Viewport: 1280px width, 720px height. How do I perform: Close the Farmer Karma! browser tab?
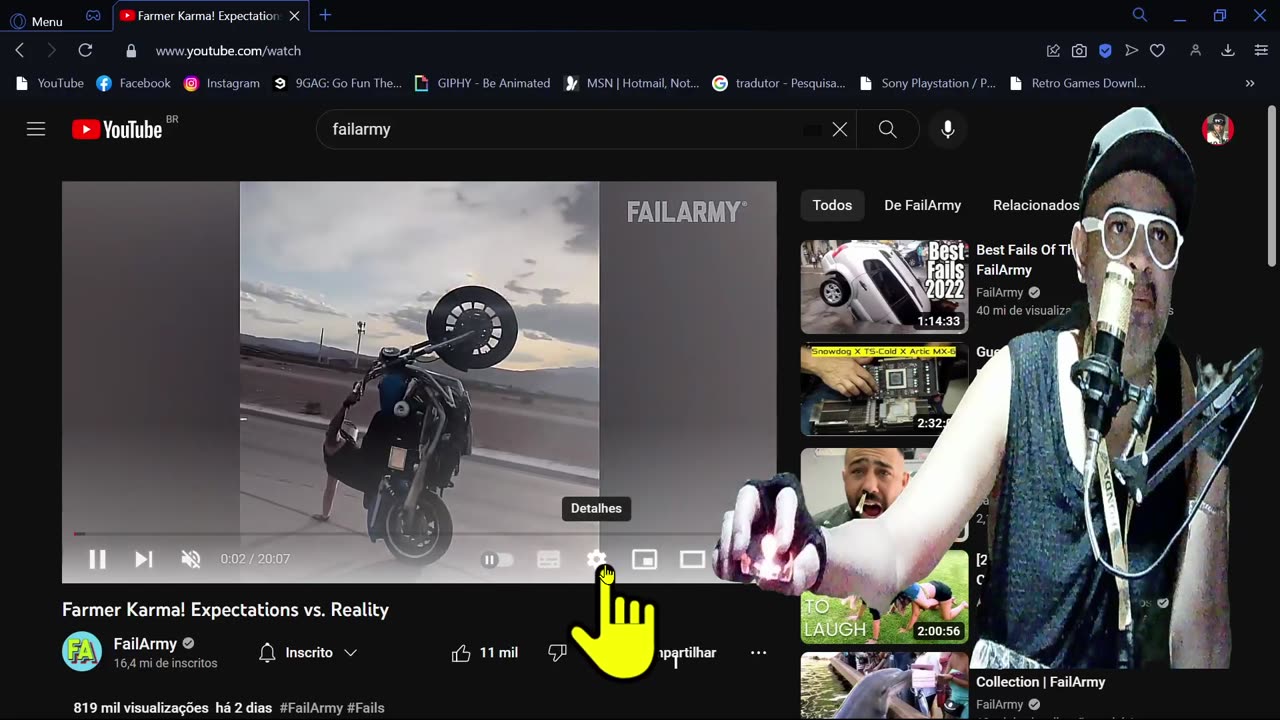pyautogui.click(x=294, y=16)
